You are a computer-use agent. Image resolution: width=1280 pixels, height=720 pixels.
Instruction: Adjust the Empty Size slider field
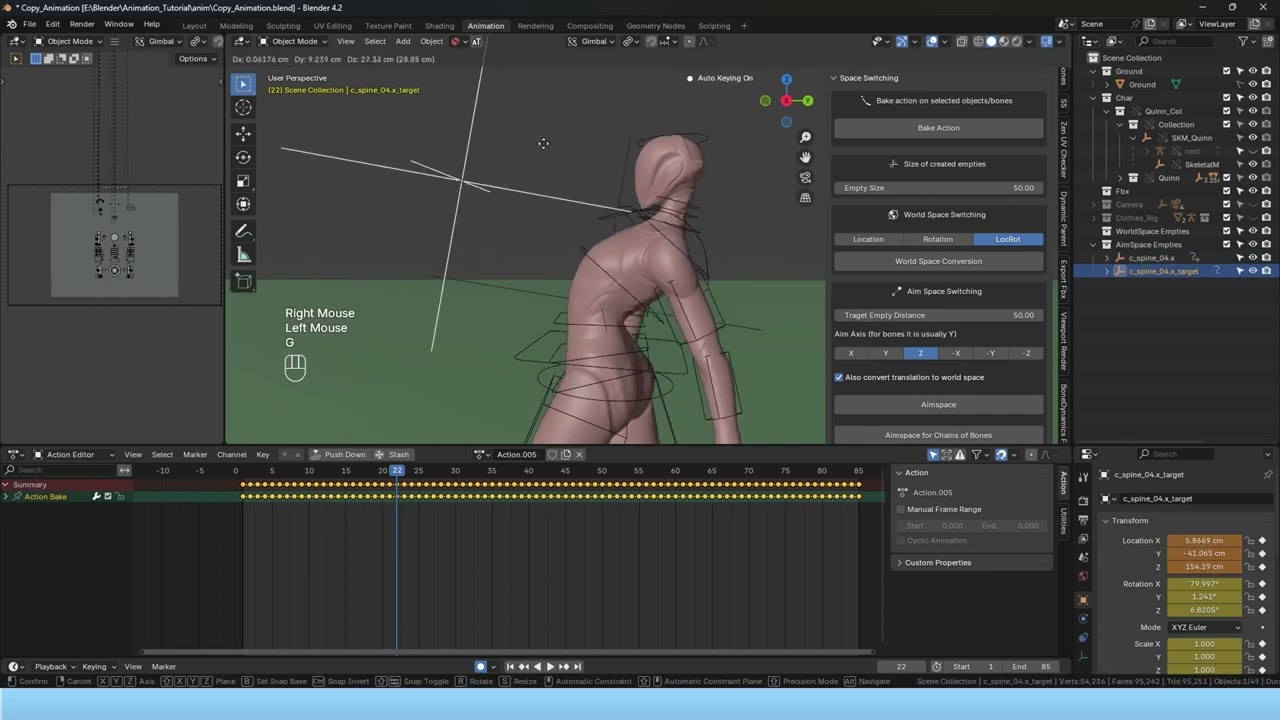pyautogui.click(x=938, y=188)
